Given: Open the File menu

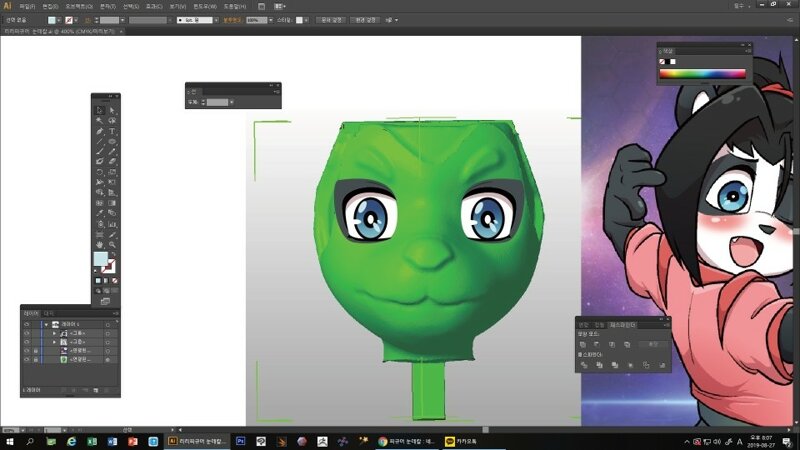Looking at the screenshot, I should pyautogui.click(x=27, y=6).
